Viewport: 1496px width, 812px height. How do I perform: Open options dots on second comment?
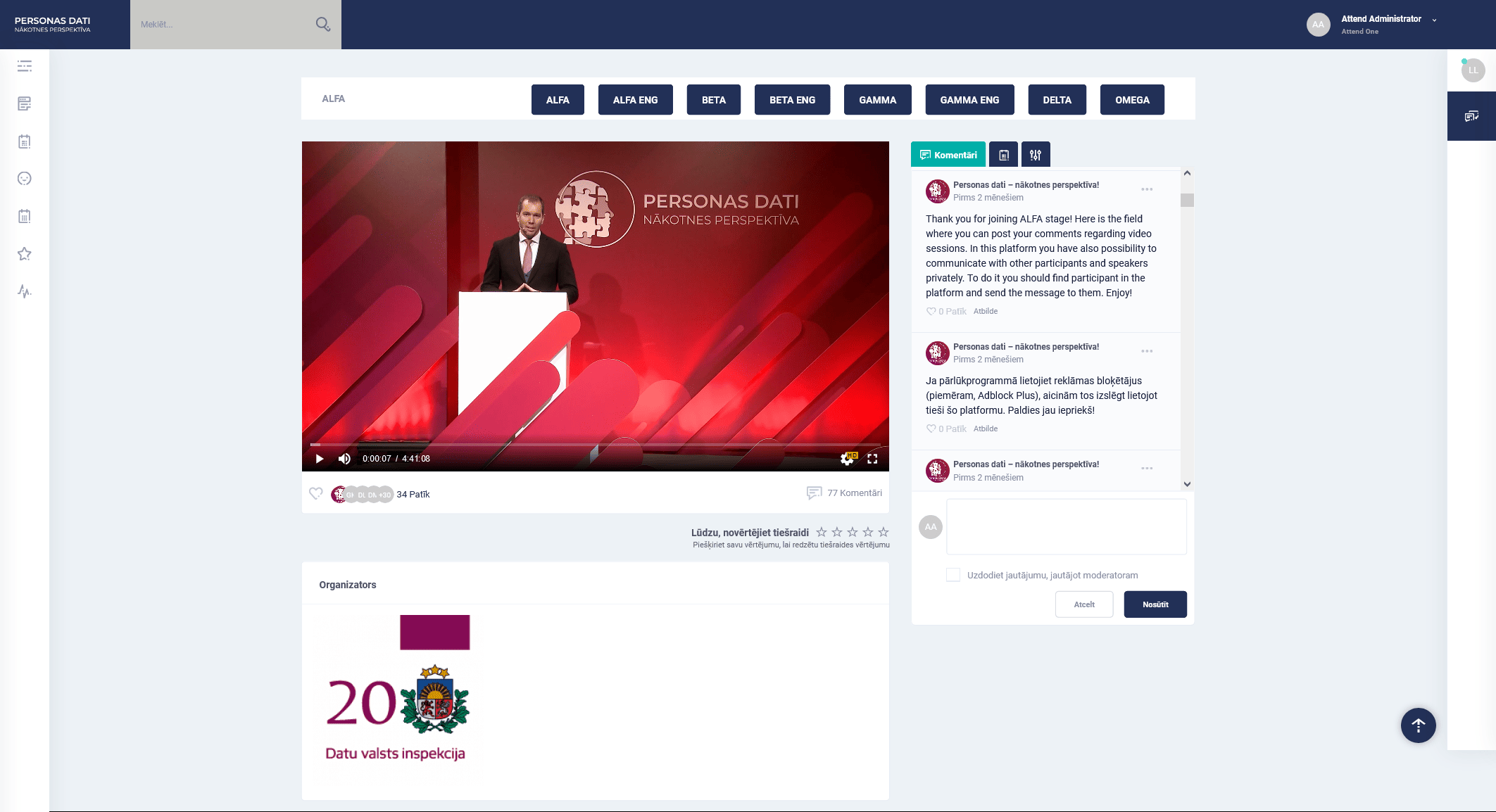click(1147, 351)
